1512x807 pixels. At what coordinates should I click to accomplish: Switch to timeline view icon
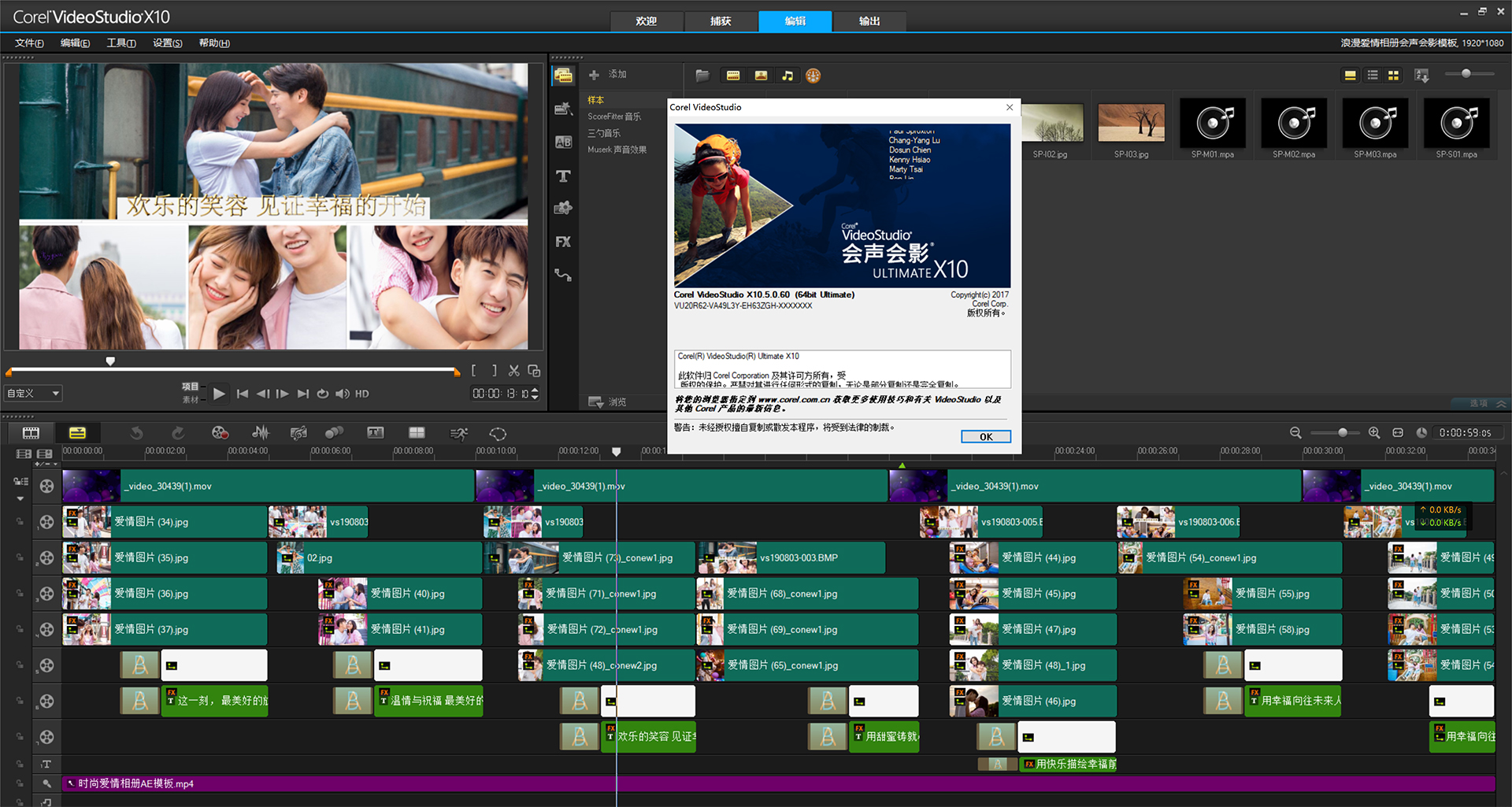pos(77,433)
